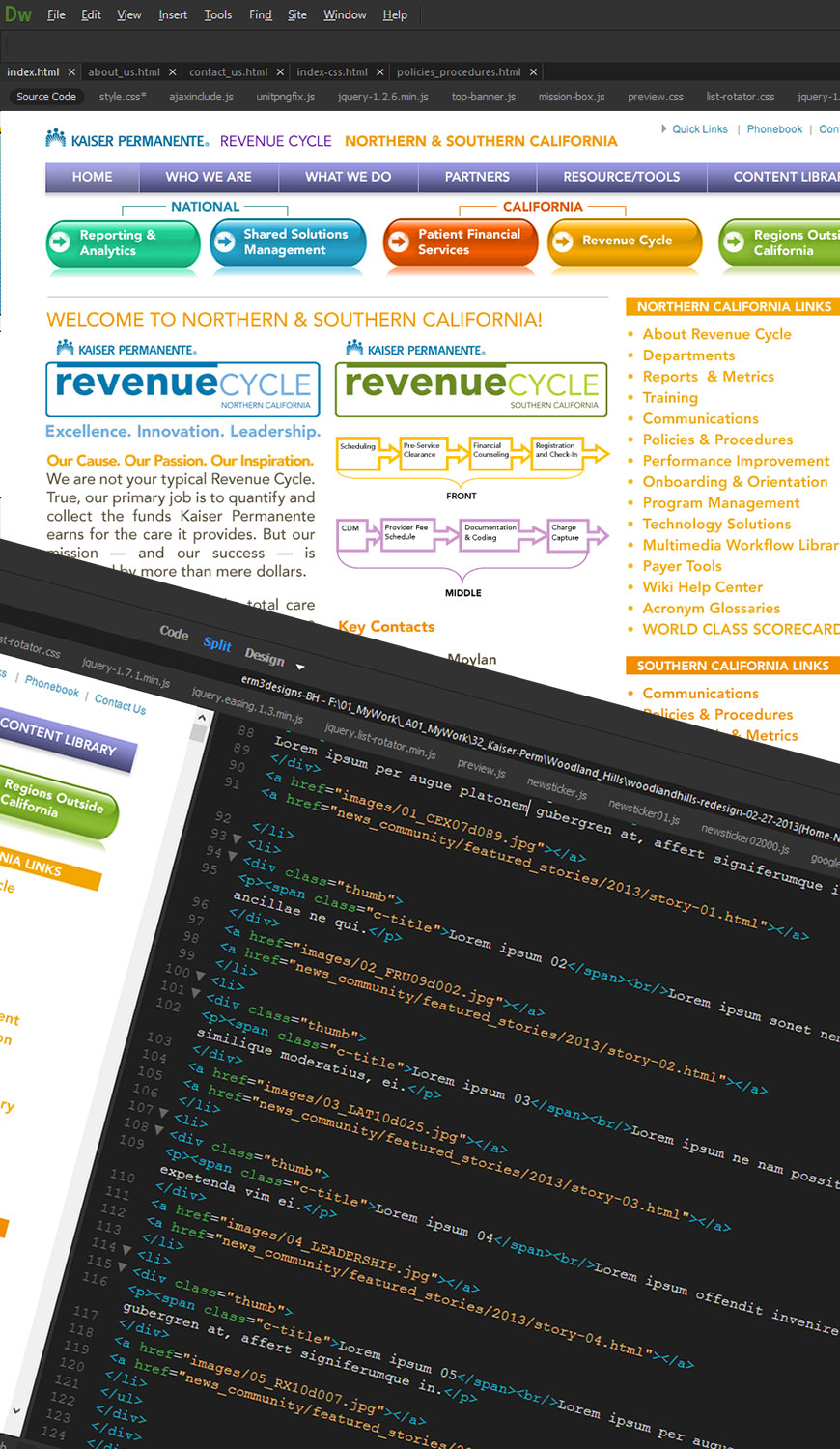This screenshot has height=1449, width=840.
Task: Switch to Split view in tilted window
Action: point(217,643)
